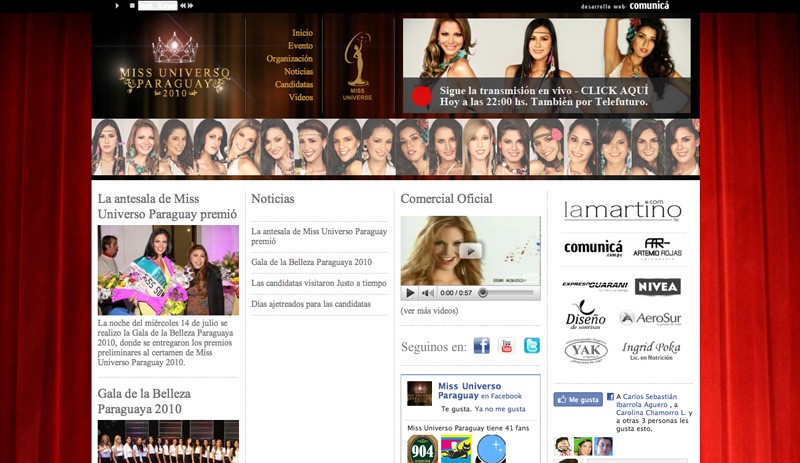800x463 pixels.
Task: Open news item Gala de la Belleza Paraguaya 2010
Action: [x=311, y=262]
